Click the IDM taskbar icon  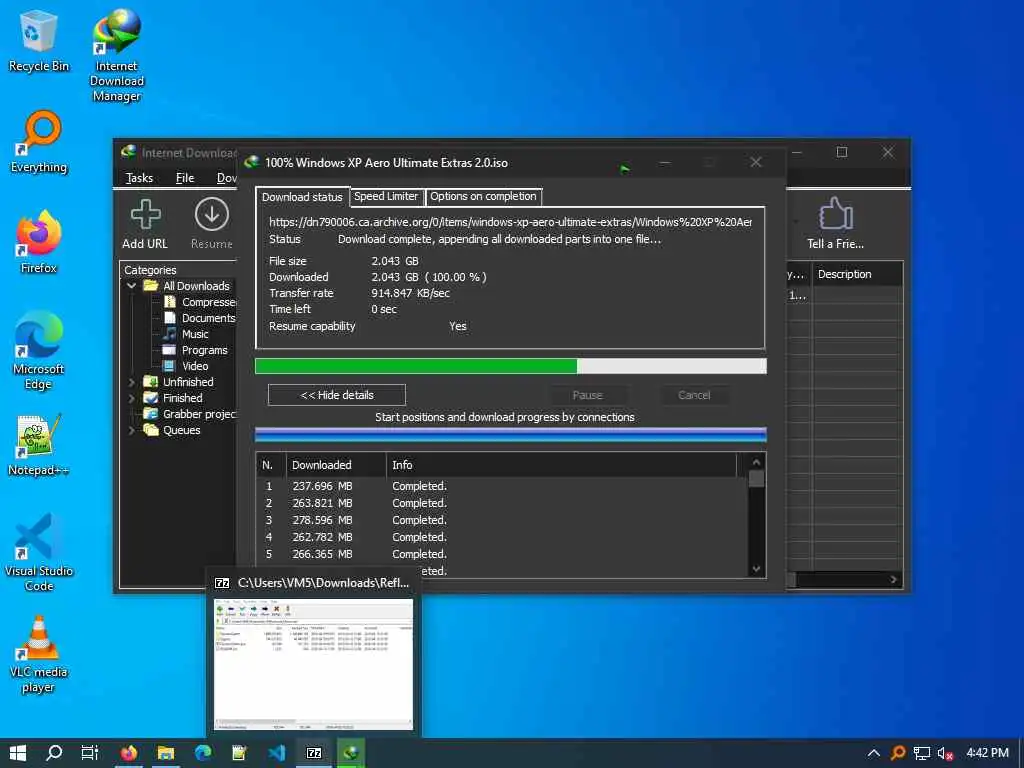(351, 753)
